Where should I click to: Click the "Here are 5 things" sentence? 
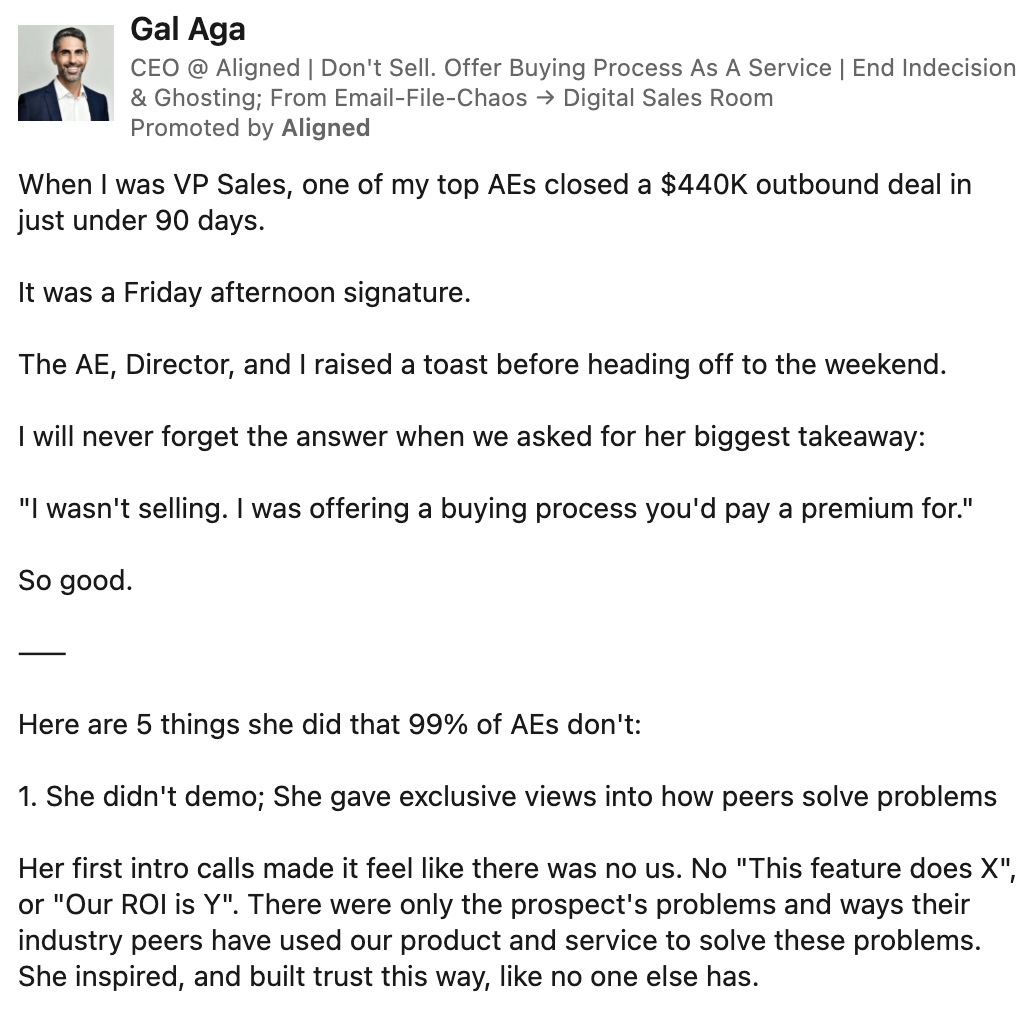tap(329, 724)
